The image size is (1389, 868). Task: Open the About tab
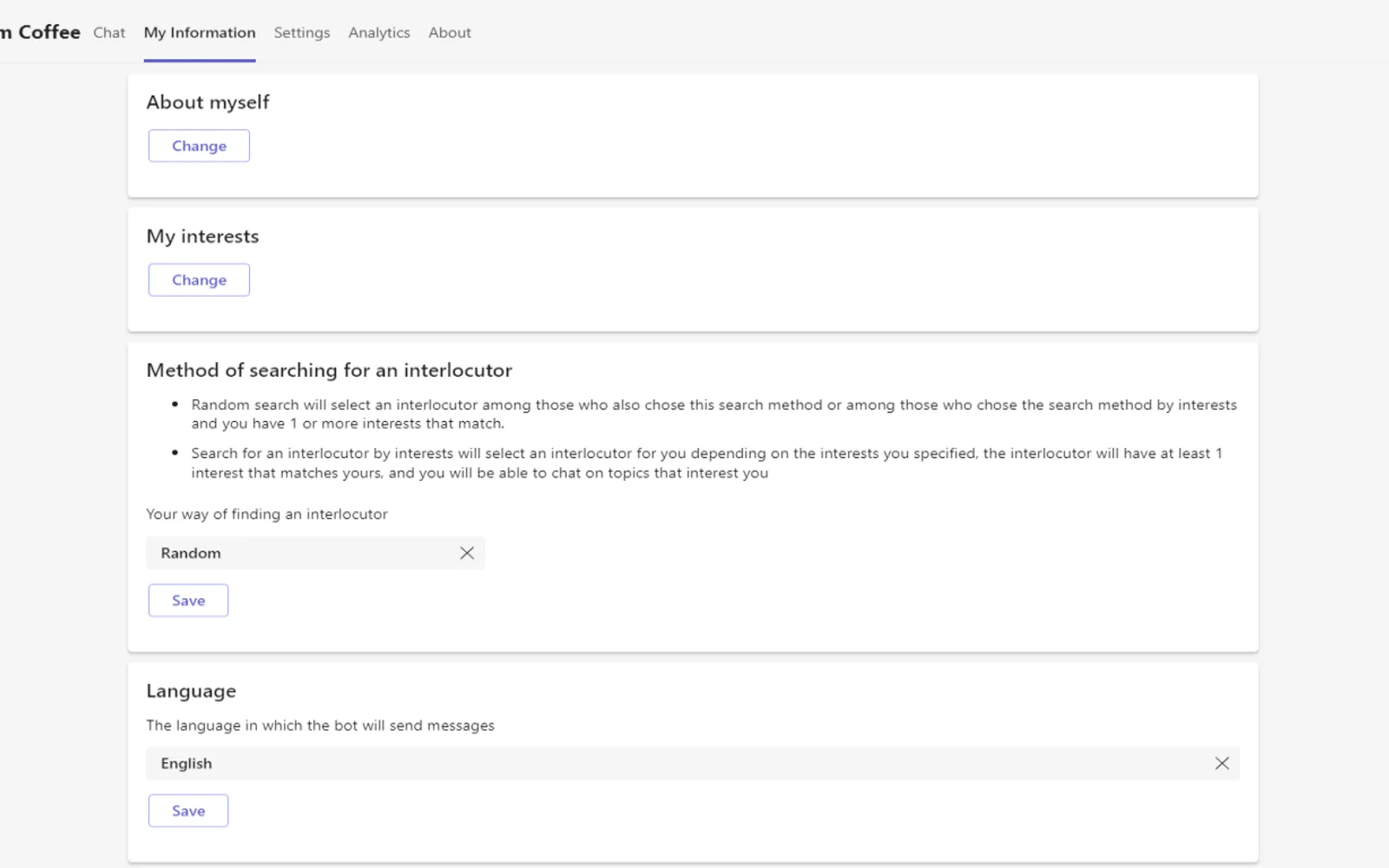click(450, 33)
